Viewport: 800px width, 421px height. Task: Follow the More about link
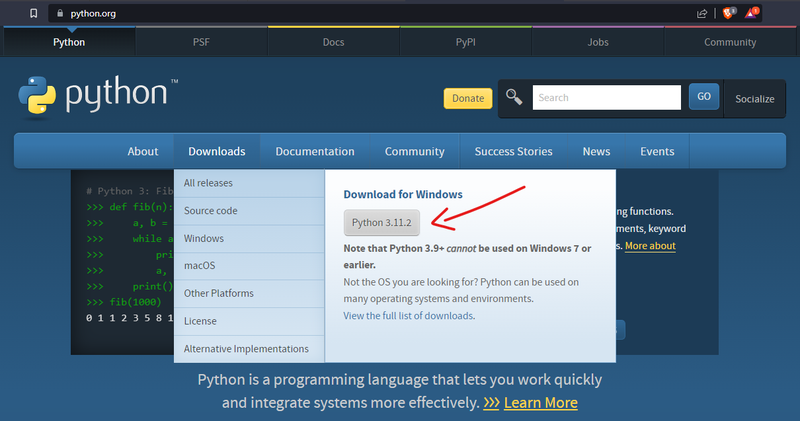(x=650, y=246)
